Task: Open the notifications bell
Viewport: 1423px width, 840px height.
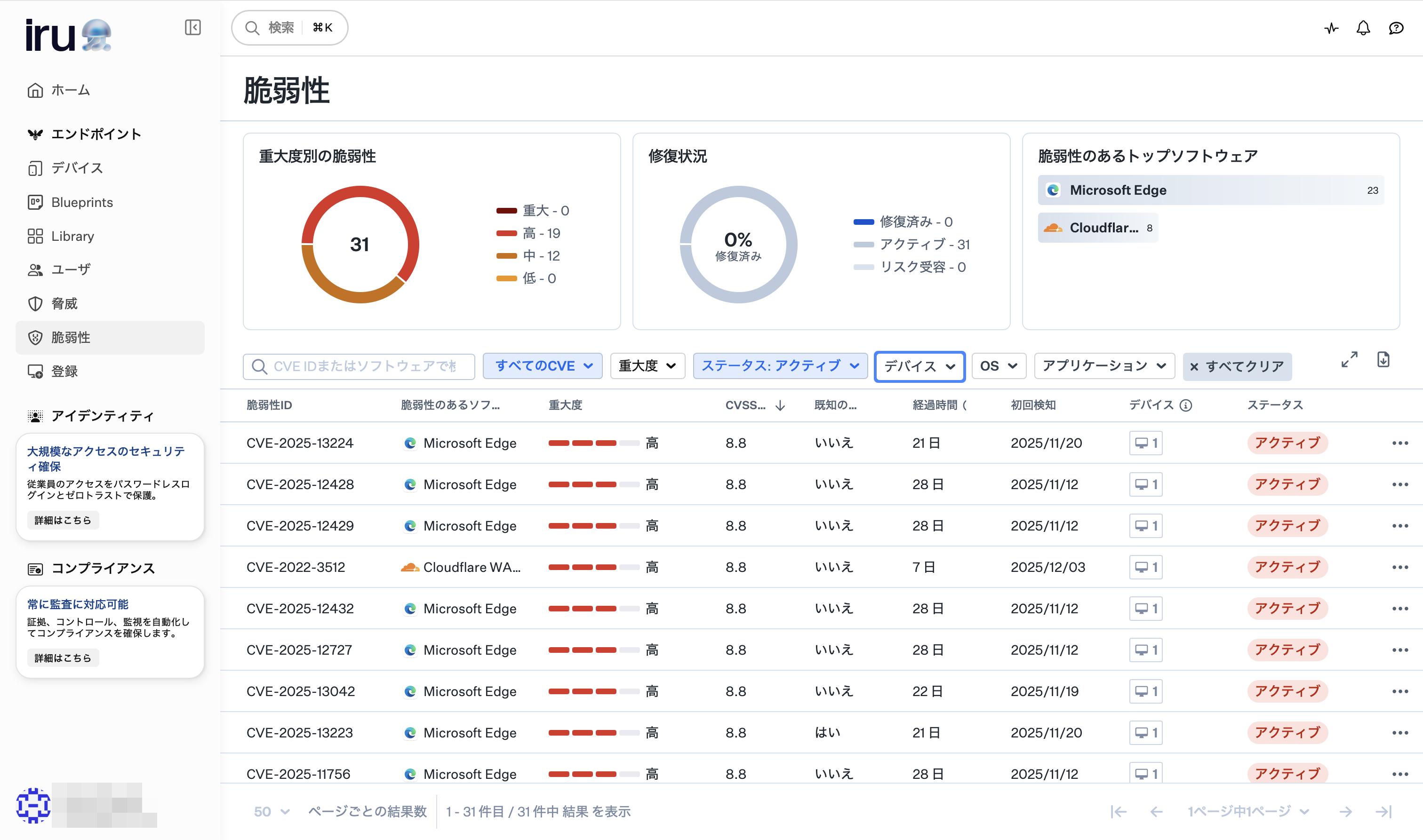Action: pyautogui.click(x=1364, y=28)
